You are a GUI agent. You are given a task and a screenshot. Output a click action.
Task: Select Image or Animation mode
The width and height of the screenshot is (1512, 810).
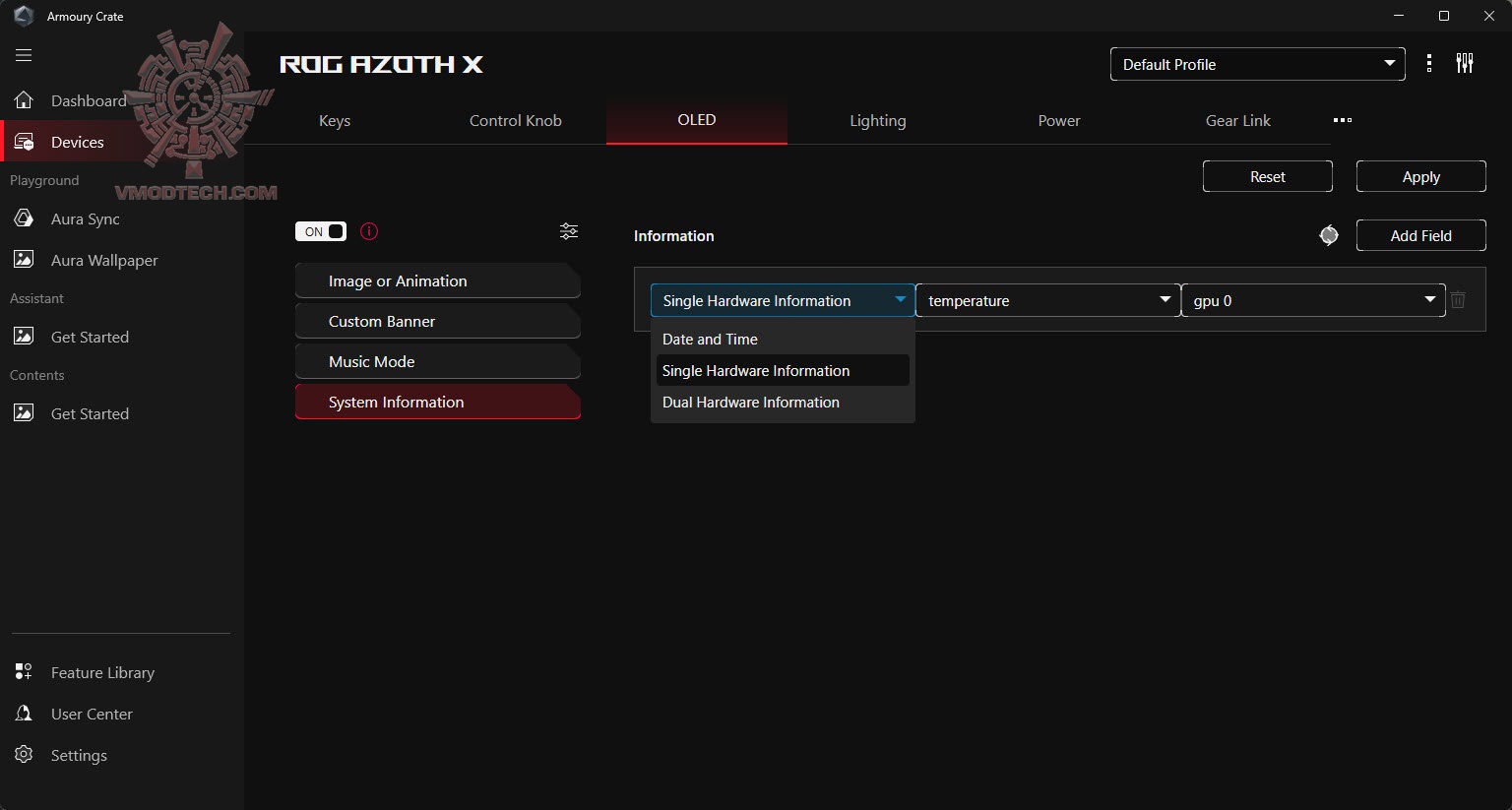pos(438,280)
